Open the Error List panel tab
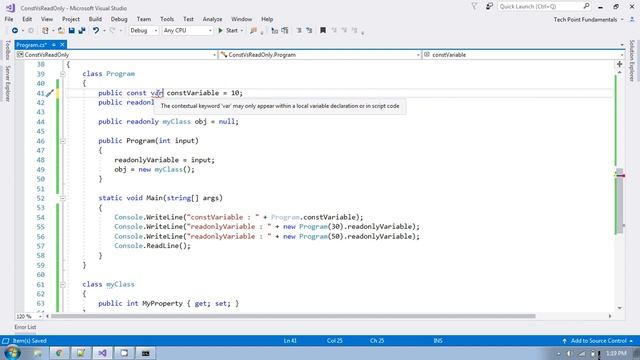 pos(25,327)
